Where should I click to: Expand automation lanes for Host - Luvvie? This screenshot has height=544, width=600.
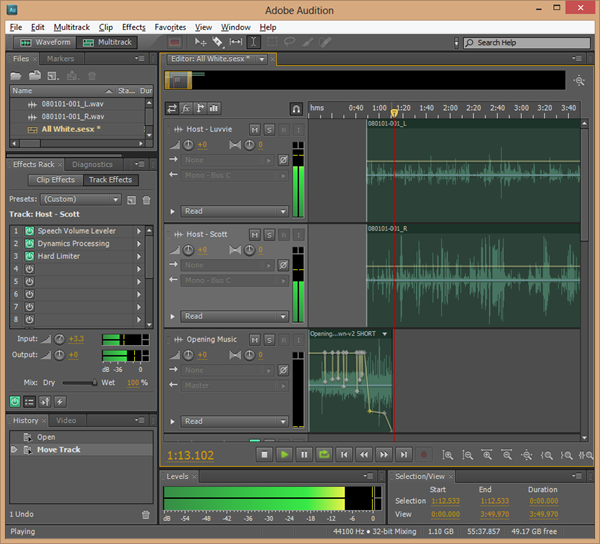click(173, 211)
